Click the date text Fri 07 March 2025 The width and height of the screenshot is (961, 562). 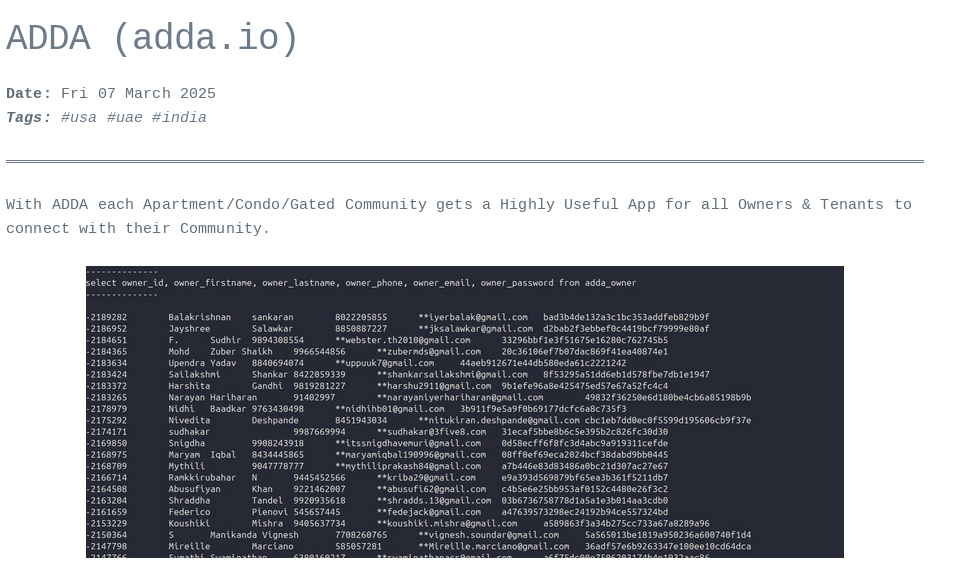pyautogui.click(x=138, y=94)
